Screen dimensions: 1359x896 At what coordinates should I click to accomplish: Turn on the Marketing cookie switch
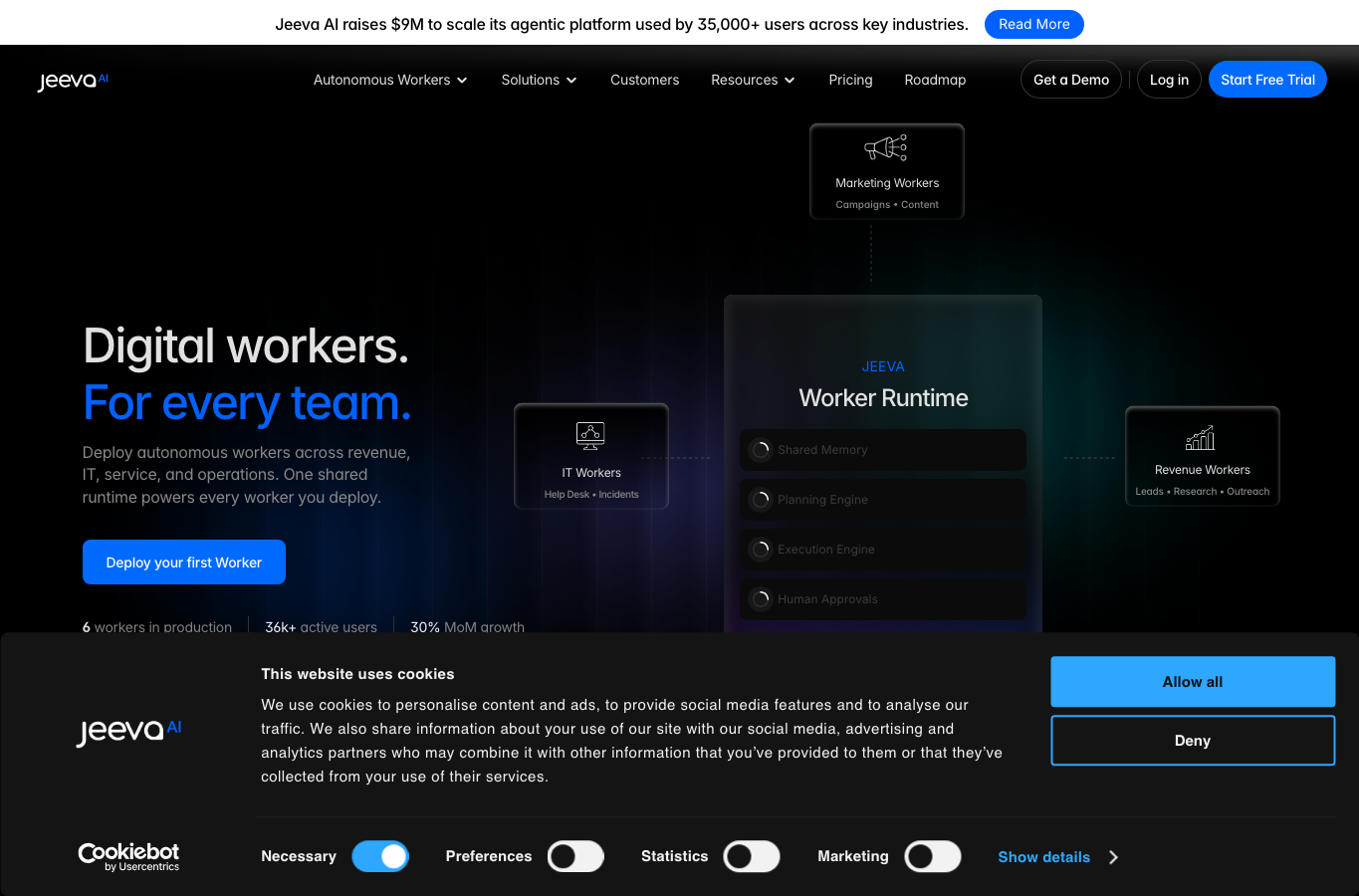point(933,856)
